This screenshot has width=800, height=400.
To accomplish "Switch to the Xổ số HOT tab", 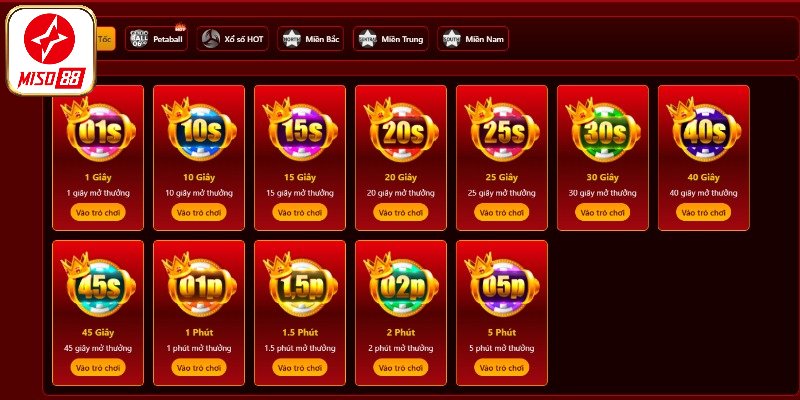I will (233, 39).
